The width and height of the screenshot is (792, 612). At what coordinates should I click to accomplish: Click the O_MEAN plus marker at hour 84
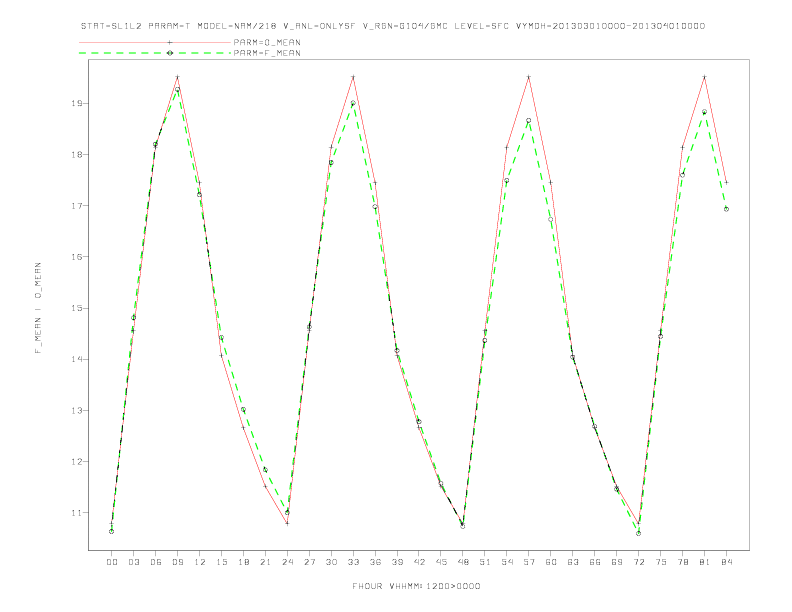(726, 182)
